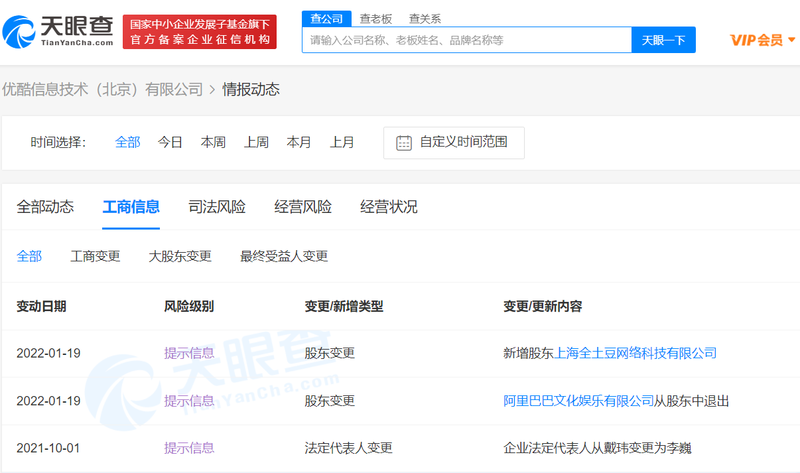Click 企业法定代表人从戴玮变更为李巍 text

click(597, 448)
